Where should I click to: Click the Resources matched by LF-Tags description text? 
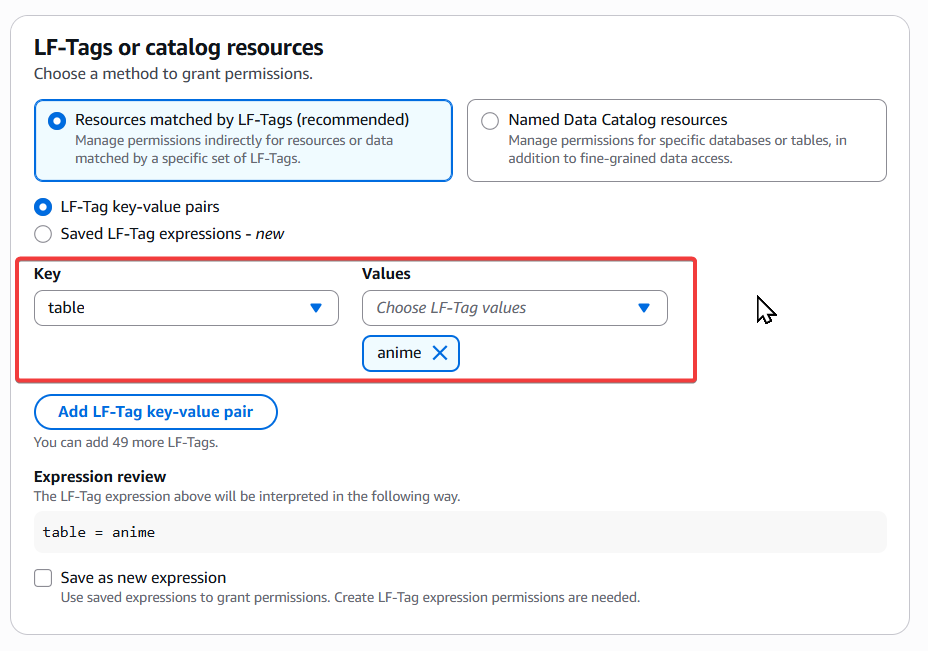234,149
